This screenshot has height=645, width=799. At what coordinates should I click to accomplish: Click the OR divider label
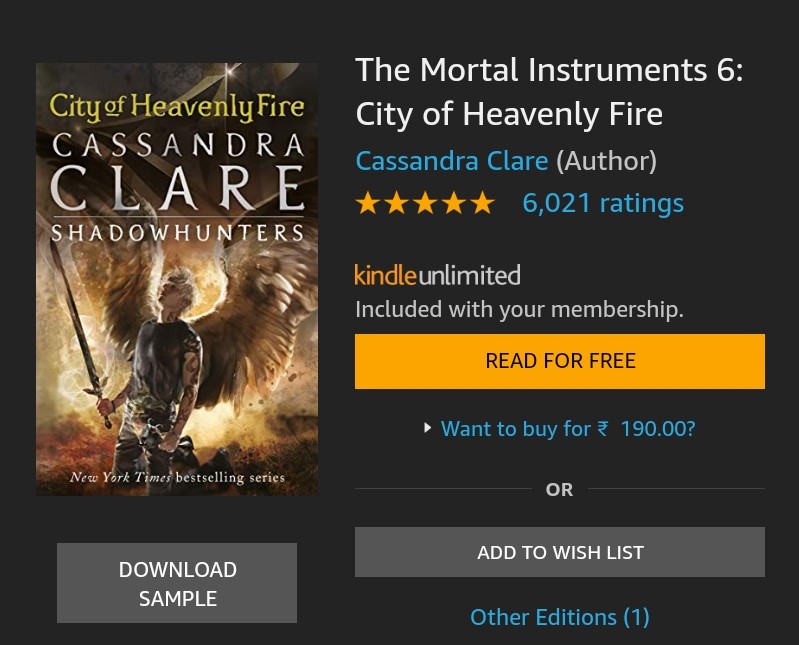(x=560, y=490)
